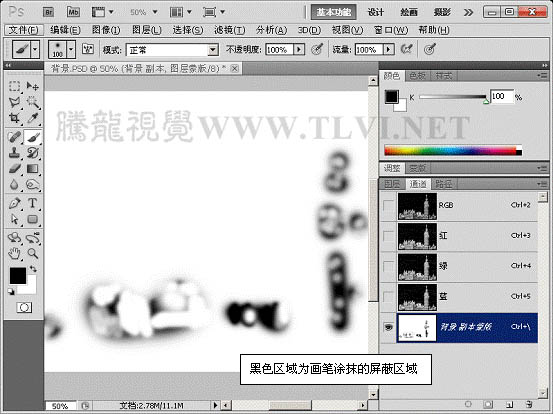The image size is (553, 414).
Task: Open the 滤镜(T) menu
Action: click(230, 30)
